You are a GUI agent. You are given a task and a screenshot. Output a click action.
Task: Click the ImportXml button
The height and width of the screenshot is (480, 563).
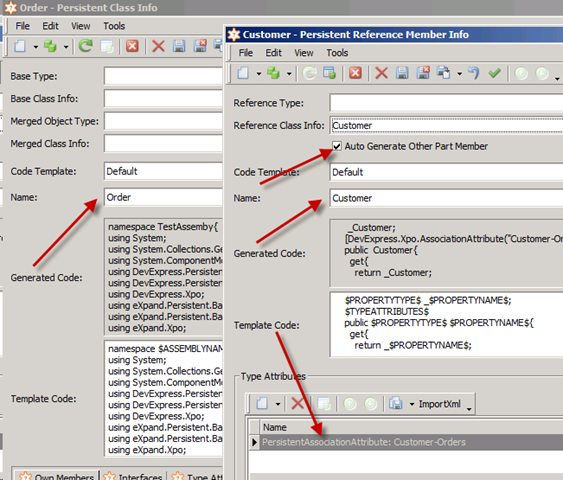[x=439, y=404]
